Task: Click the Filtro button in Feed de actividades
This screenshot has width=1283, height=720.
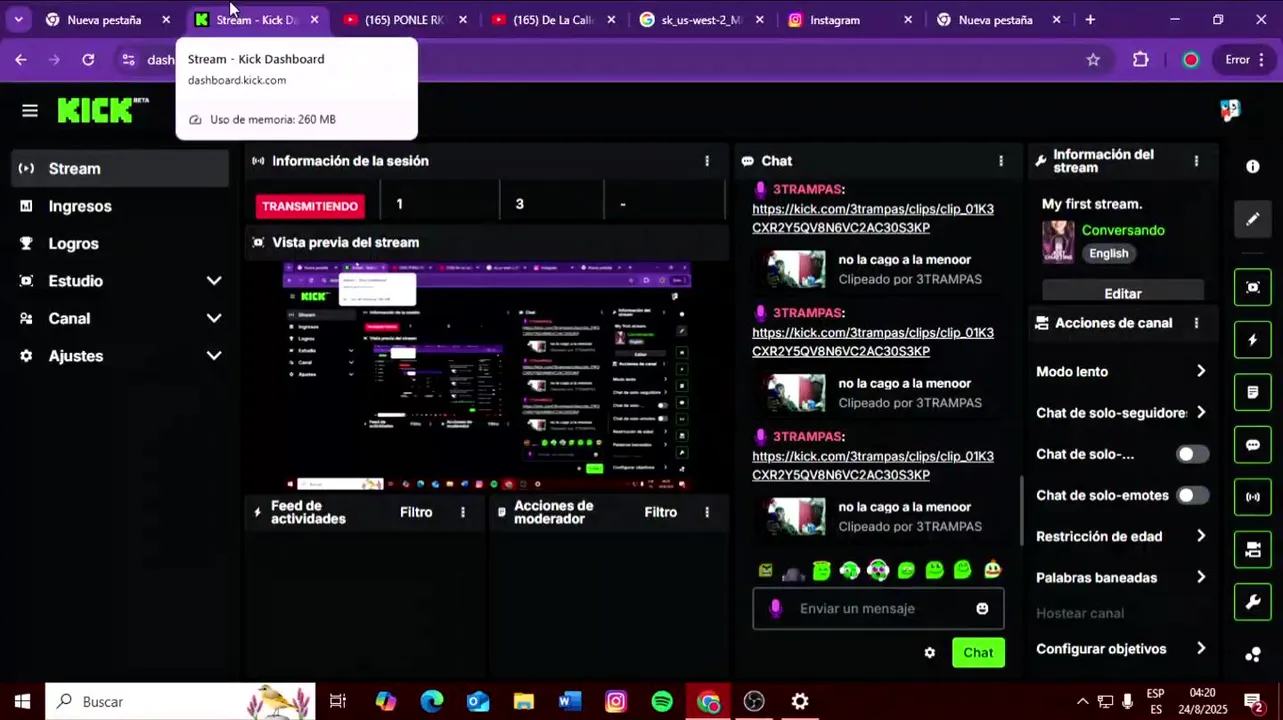Action: pos(416,512)
